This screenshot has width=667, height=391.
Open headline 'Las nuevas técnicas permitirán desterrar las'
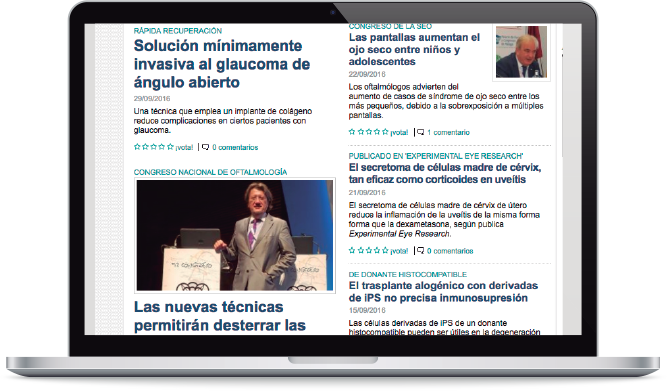click(219, 316)
